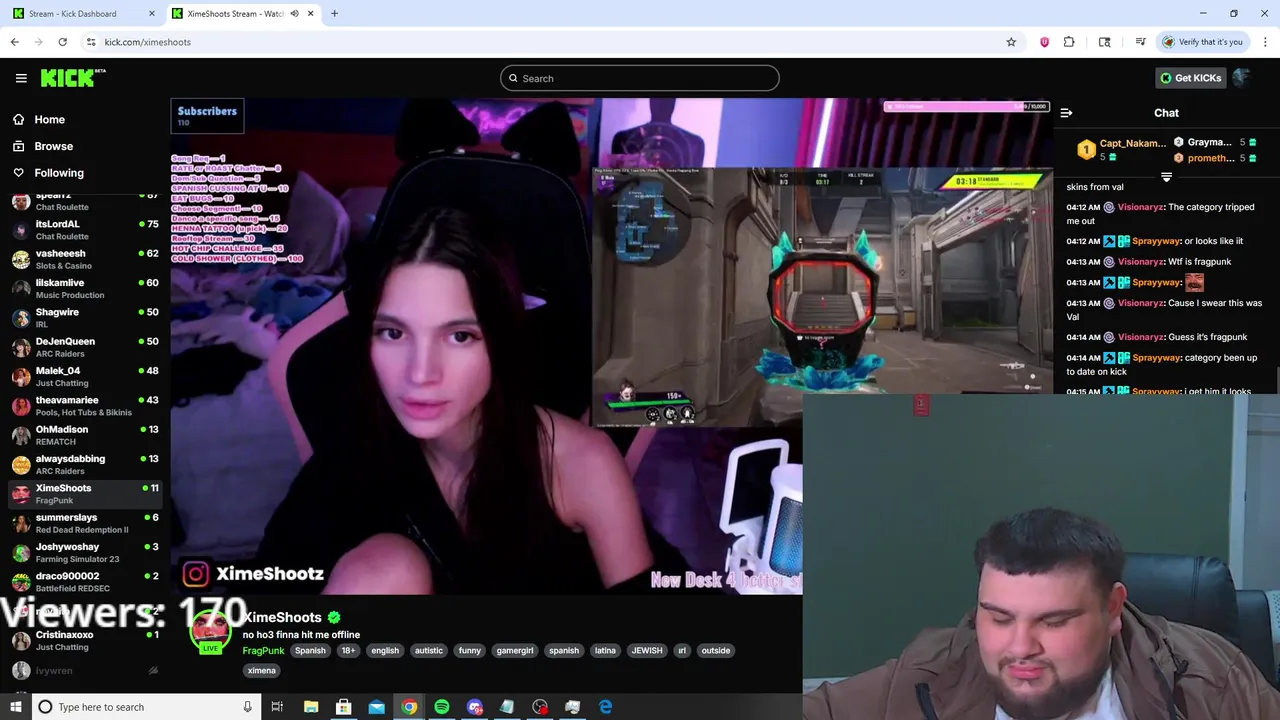Click the KICK logo
The height and width of the screenshot is (720, 1280).
pos(72,78)
